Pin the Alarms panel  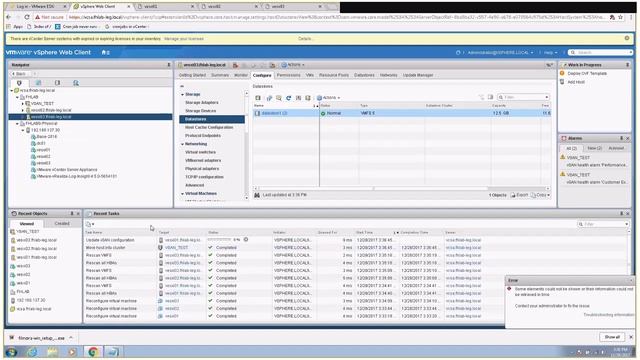coord(621,138)
